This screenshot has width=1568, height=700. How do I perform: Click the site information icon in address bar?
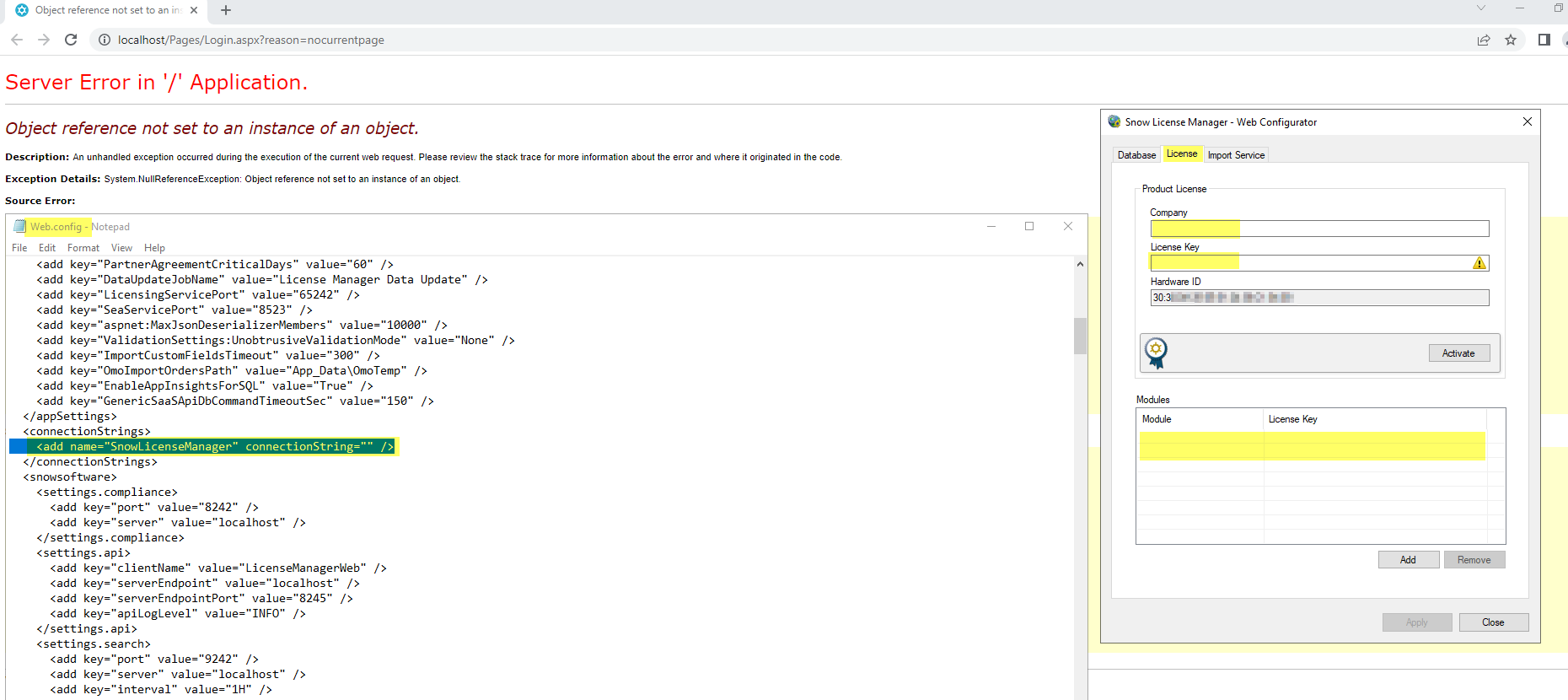(x=105, y=40)
